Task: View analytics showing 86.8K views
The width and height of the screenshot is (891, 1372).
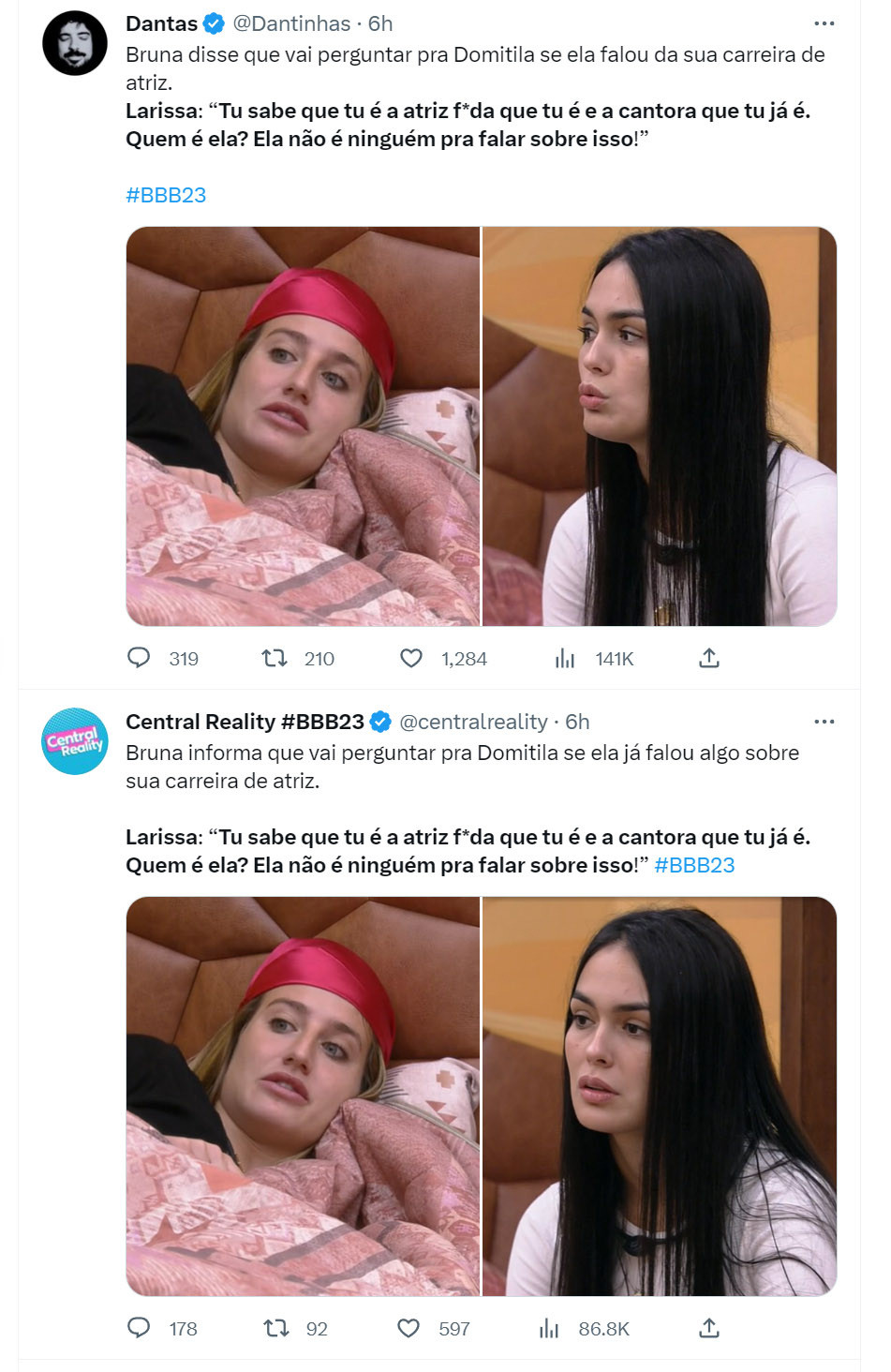Action: click(x=549, y=1328)
